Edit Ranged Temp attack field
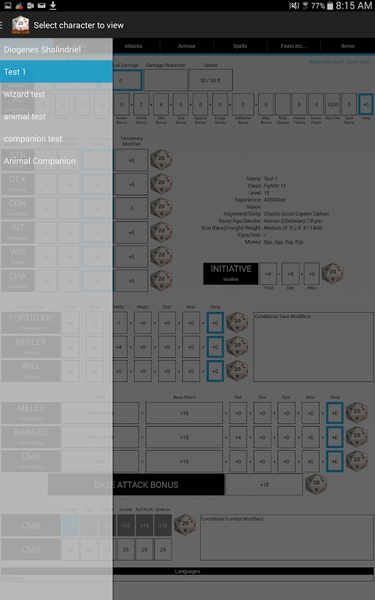 pos(334,437)
